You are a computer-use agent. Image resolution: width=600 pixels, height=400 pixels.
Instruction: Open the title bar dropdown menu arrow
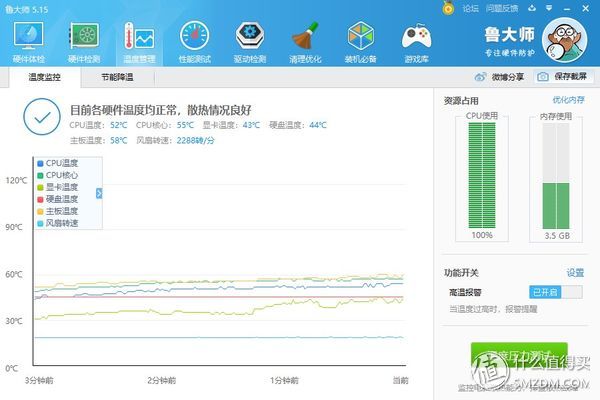[x=549, y=8]
